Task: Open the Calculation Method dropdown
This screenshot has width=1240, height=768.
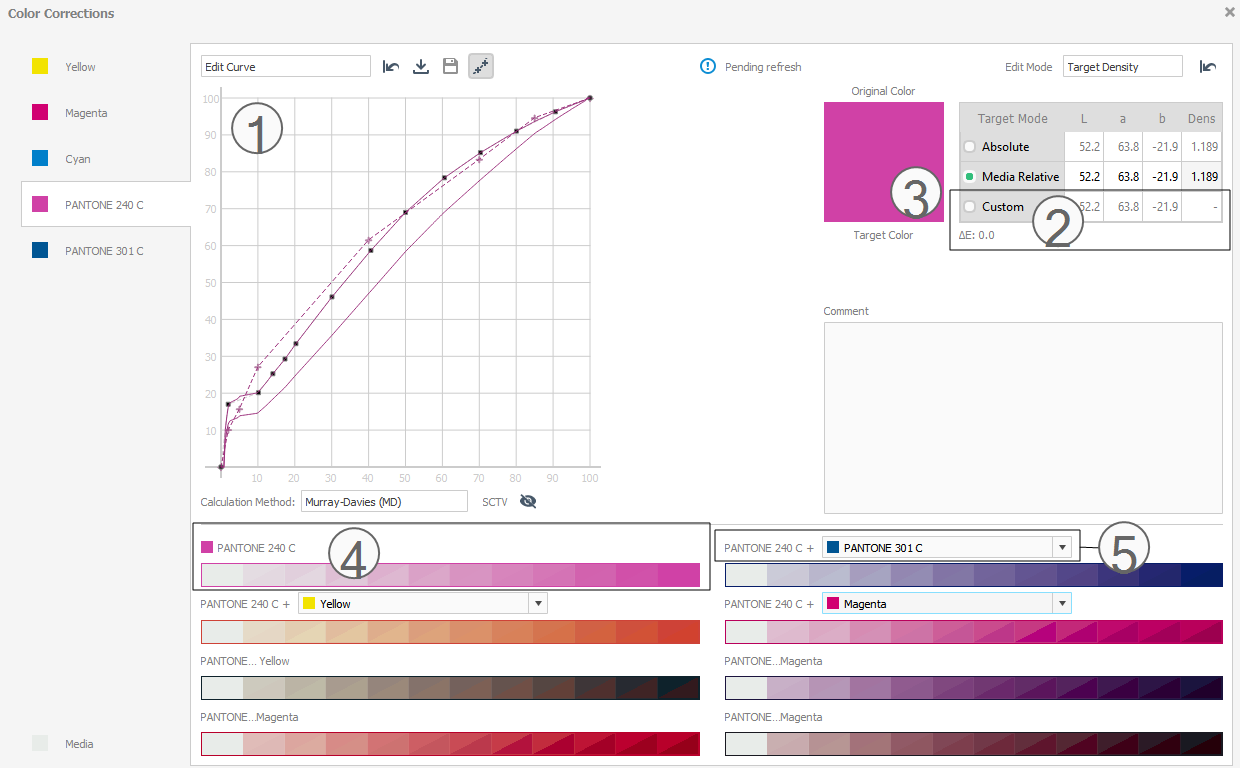Action: tap(384, 501)
